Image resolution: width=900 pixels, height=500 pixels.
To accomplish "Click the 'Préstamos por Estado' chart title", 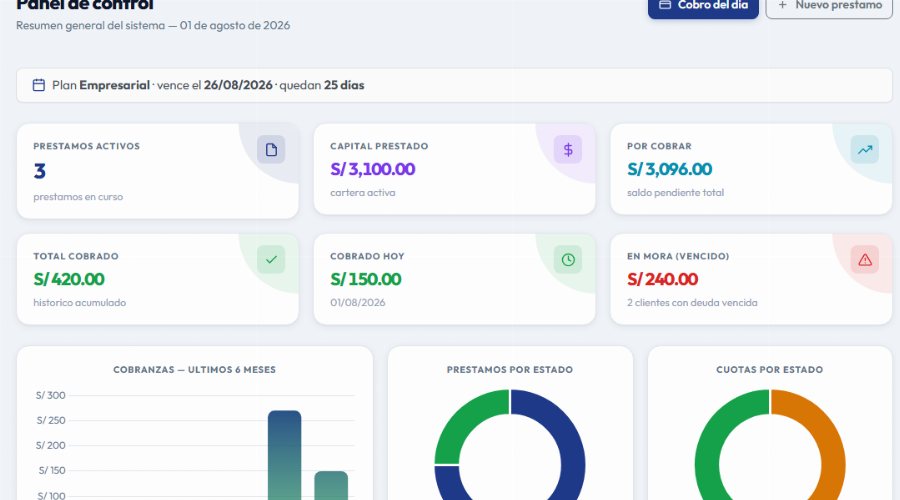I will pyautogui.click(x=510, y=370).
